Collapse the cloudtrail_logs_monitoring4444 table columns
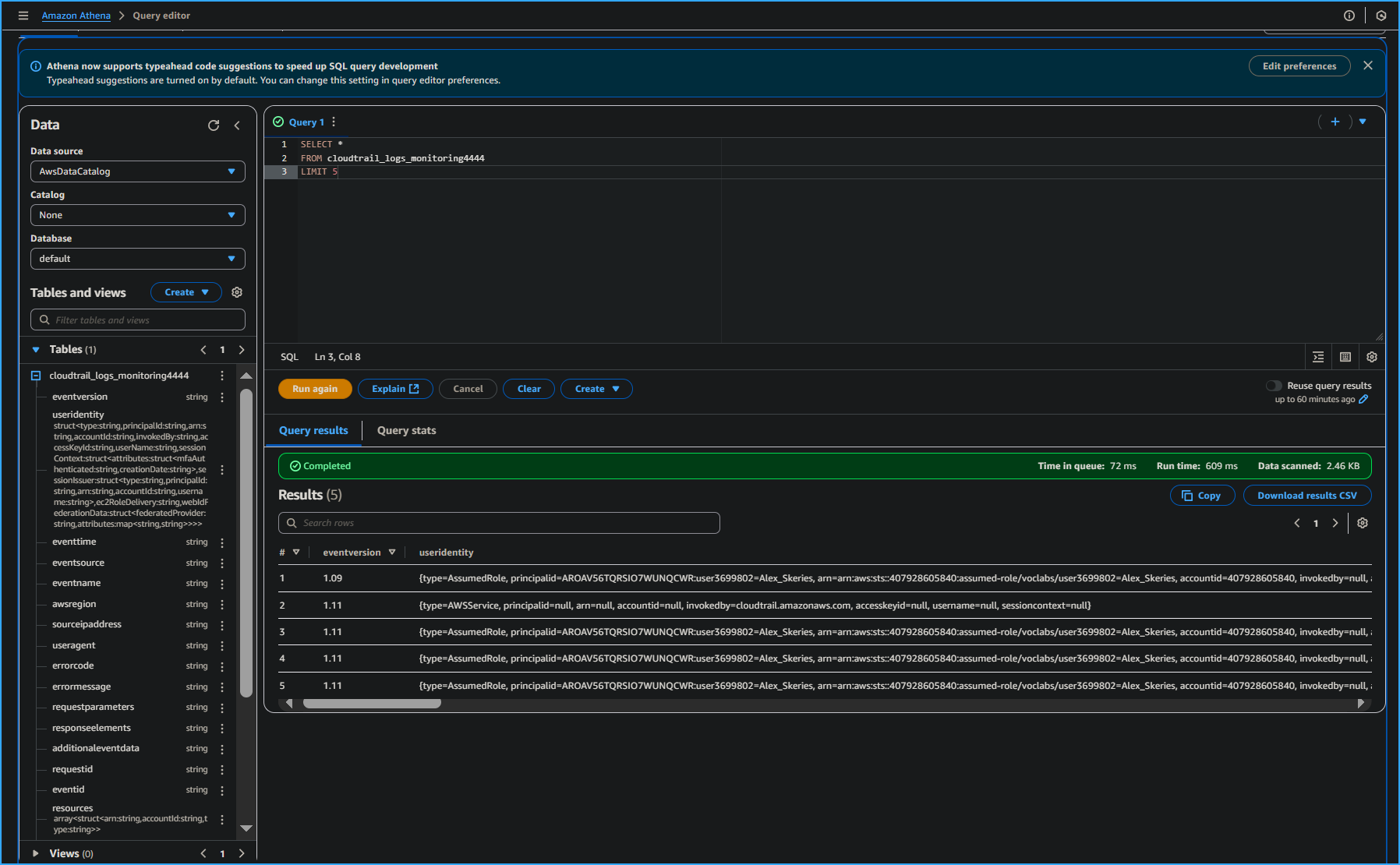 [x=36, y=375]
